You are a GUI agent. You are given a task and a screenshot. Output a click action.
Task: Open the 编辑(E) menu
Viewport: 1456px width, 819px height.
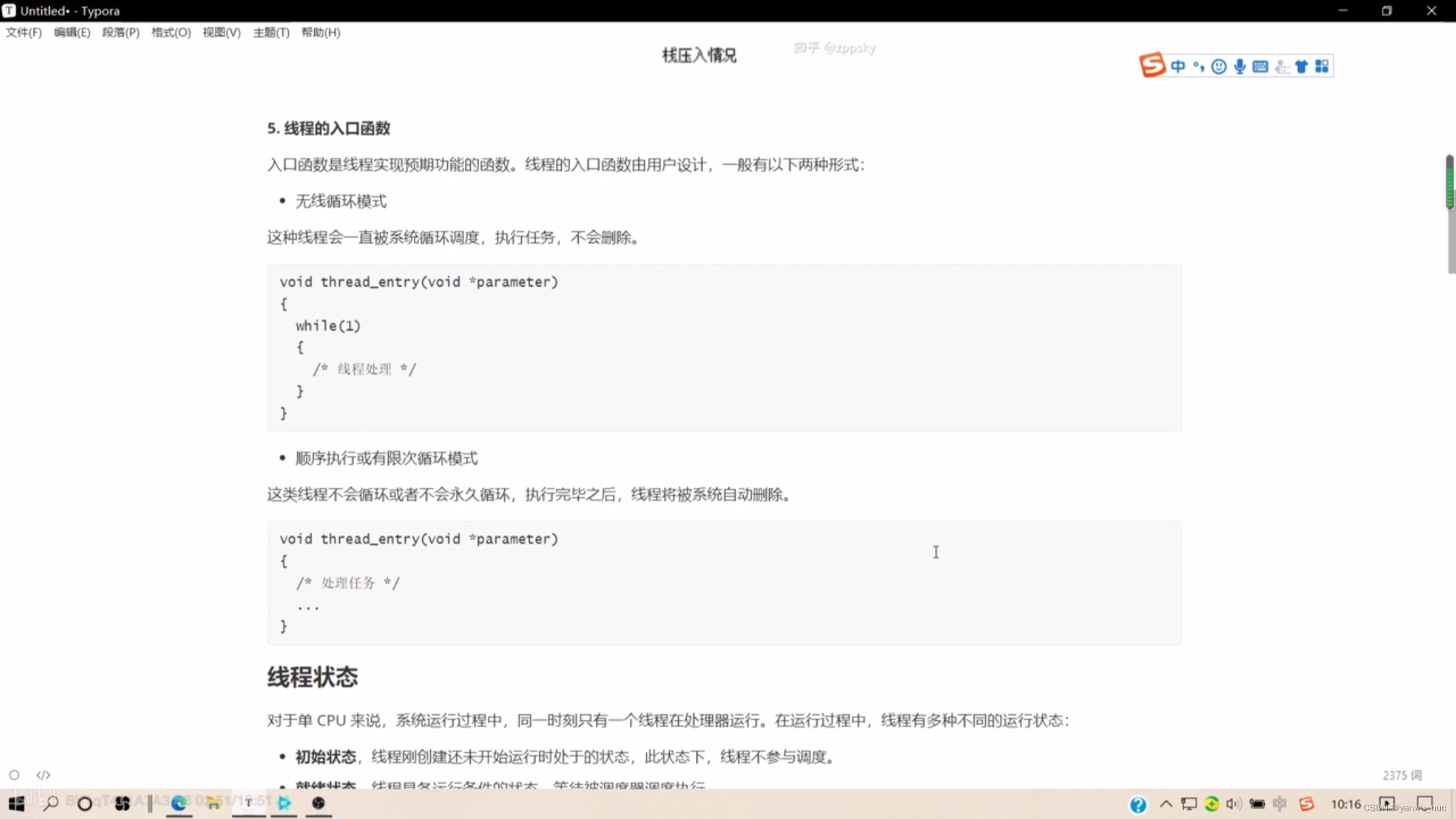point(72,32)
